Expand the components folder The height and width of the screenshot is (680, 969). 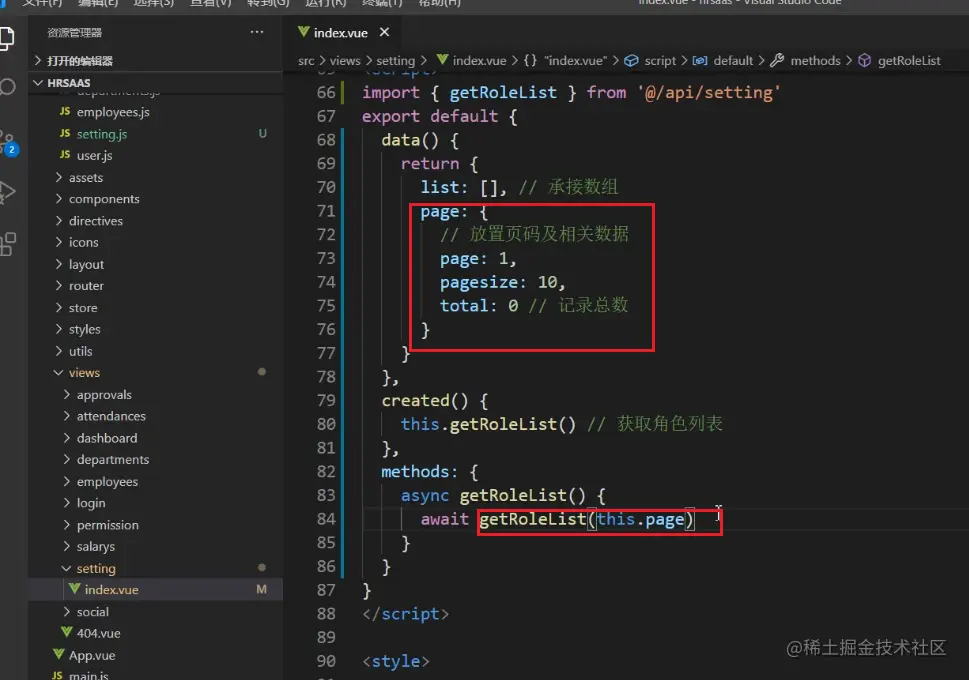pyautogui.click(x=104, y=199)
